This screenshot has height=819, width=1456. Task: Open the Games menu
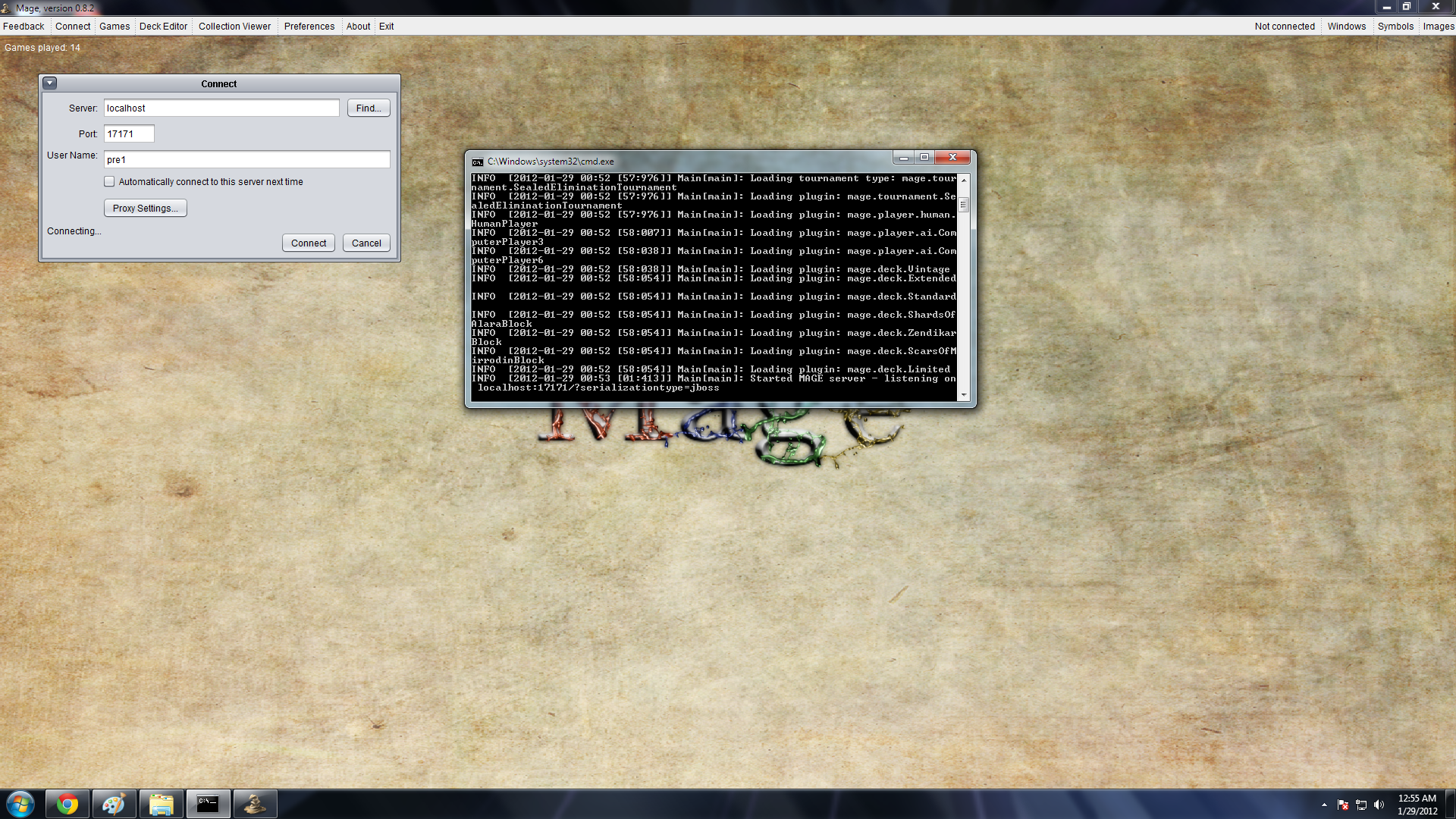click(x=115, y=27)
